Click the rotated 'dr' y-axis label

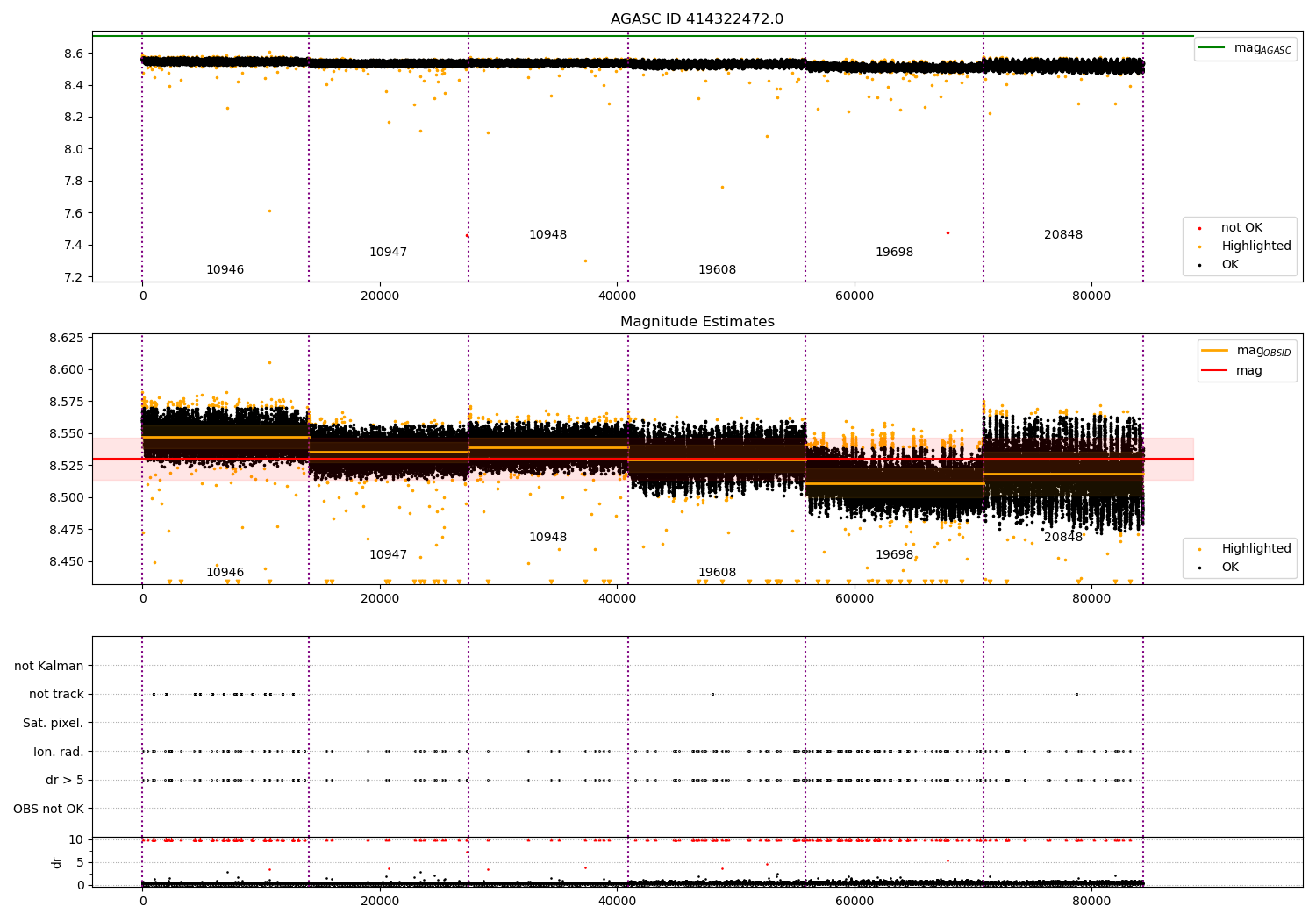57,862
